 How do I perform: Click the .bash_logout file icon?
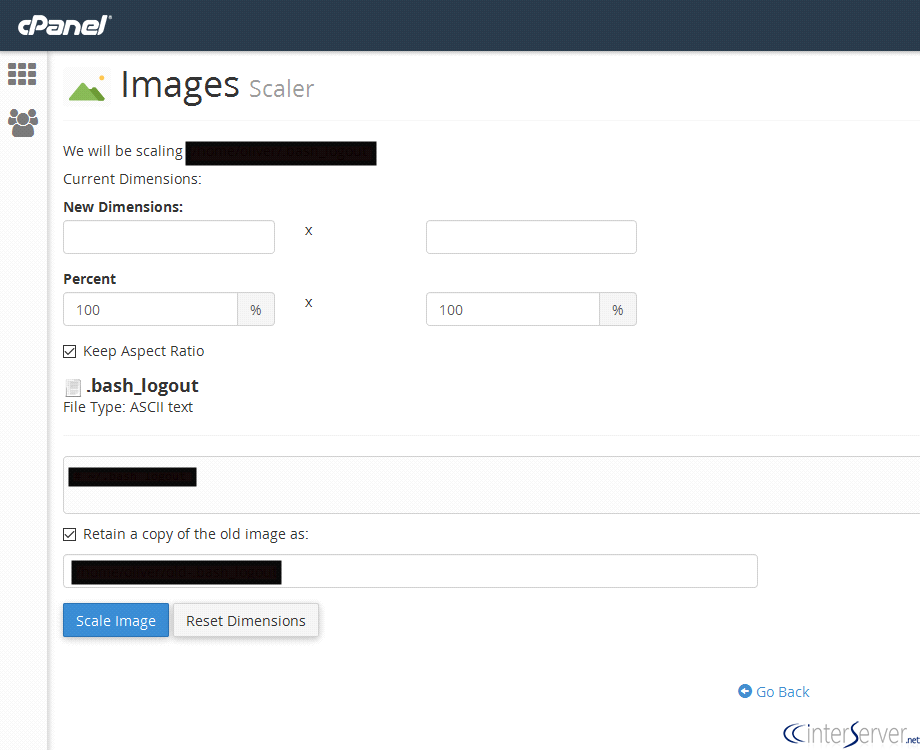(x=73, y=387)
